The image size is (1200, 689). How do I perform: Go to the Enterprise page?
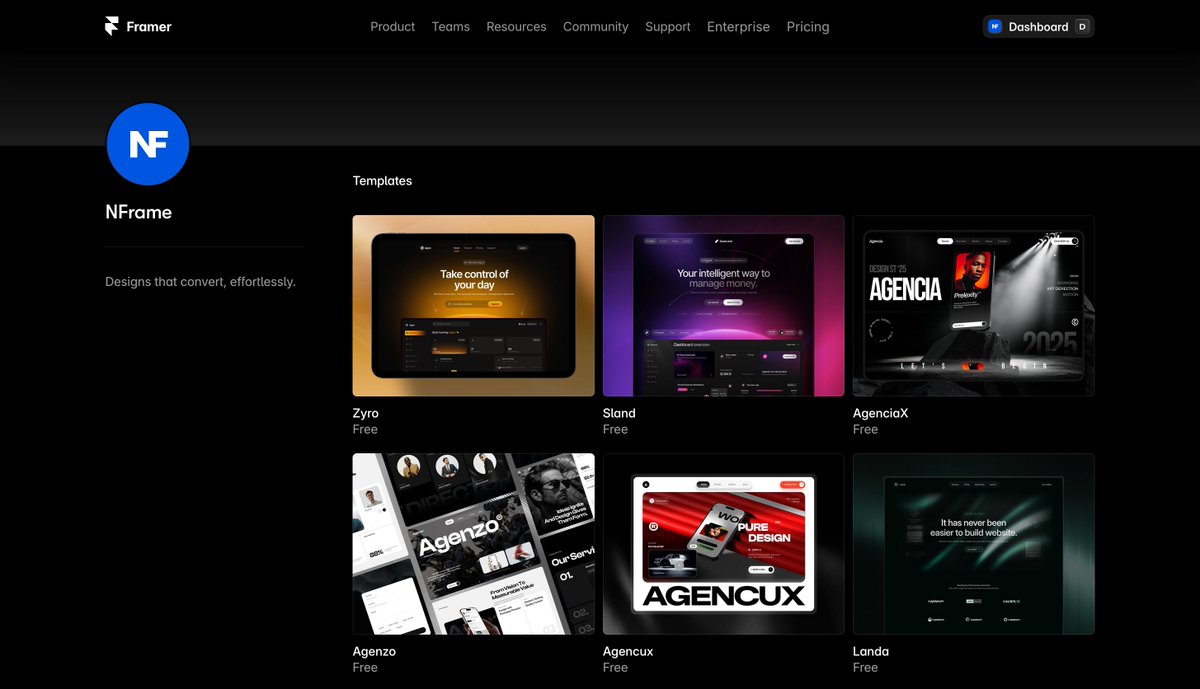pos(738,27)
